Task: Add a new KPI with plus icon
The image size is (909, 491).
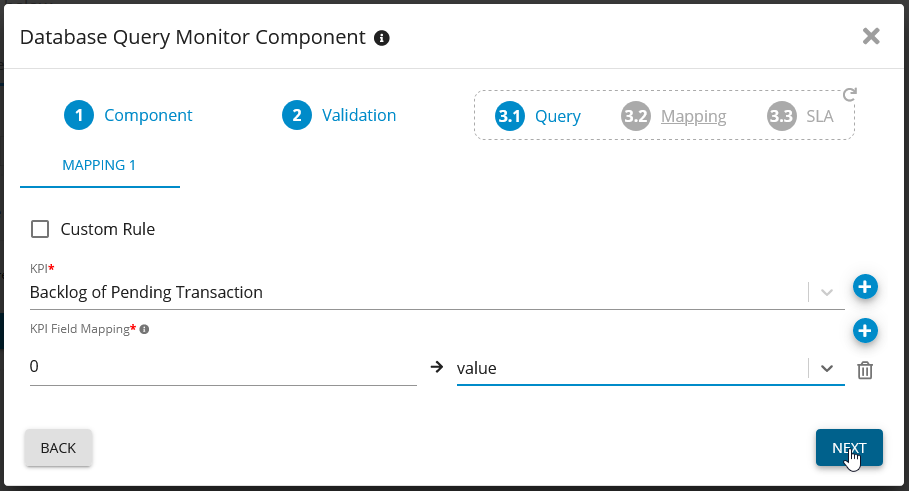Action: click(865, 287)
